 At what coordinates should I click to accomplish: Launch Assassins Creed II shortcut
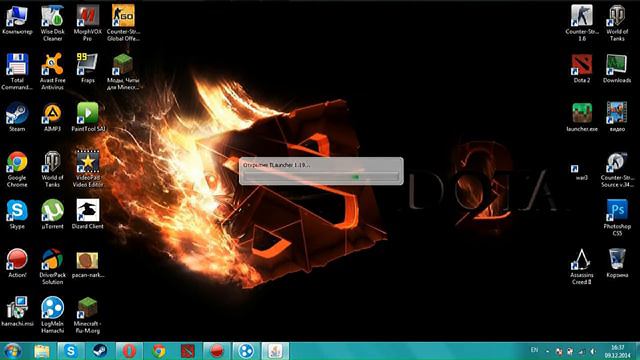click(582, 266)
